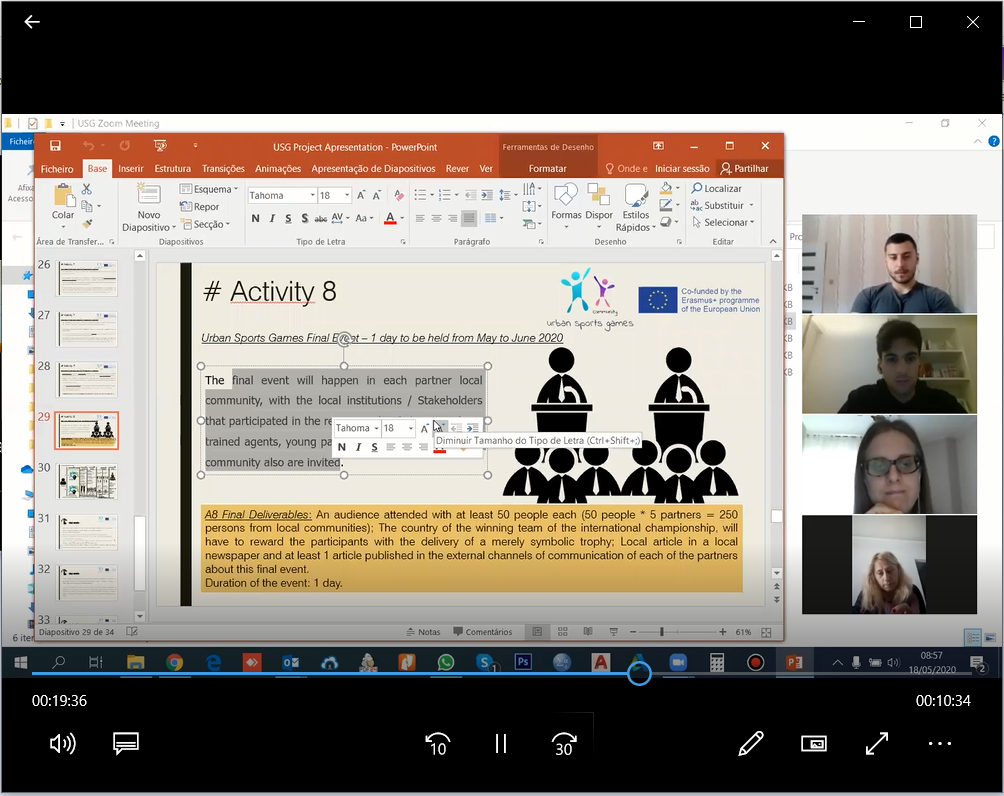Go back with the top-left arrow
The image size is (1004, 796).
pyautogui.click(x=32, y=22)
